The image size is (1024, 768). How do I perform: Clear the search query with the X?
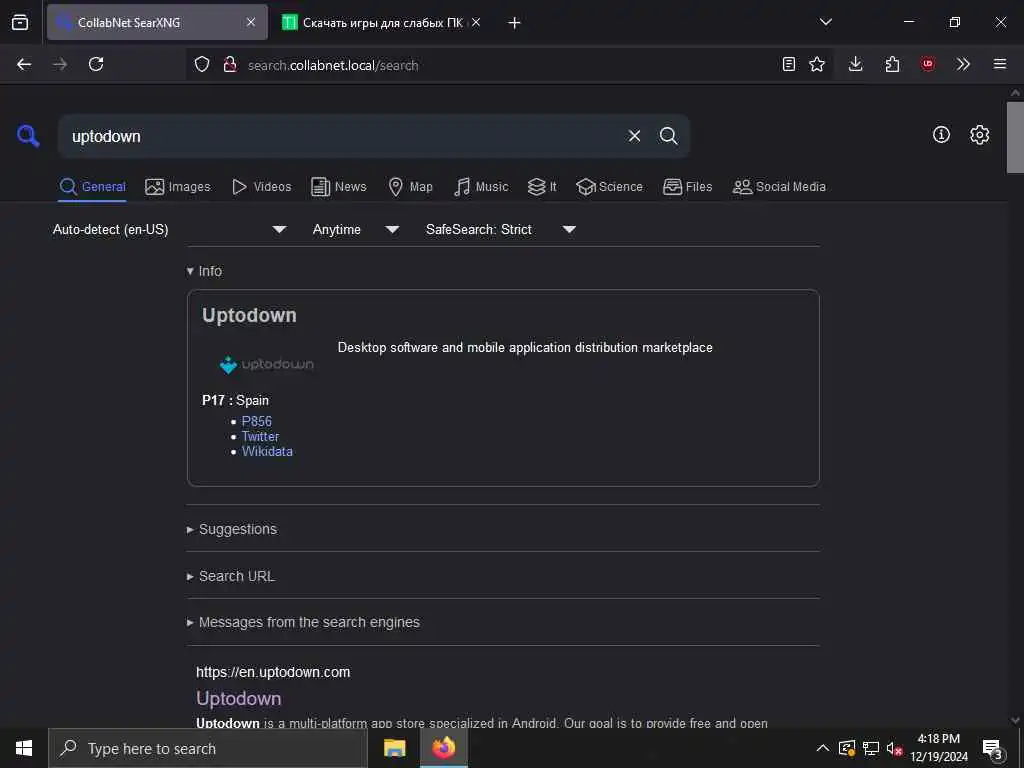pos(634,136)
